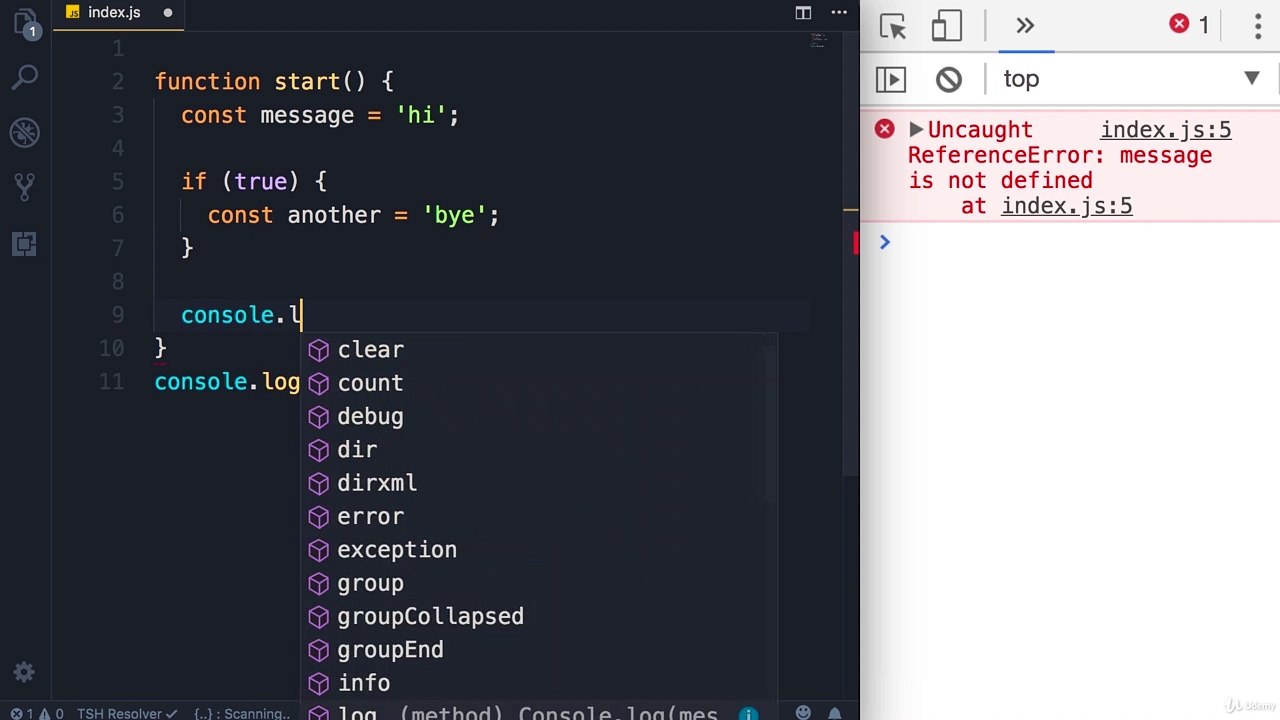Choose debug from the autocomplete list

click(x=539, y=416)
